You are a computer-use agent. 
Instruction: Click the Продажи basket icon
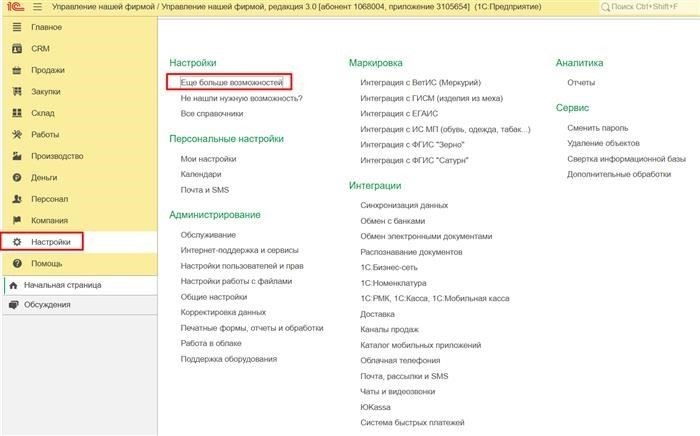(x=17, y=70)
